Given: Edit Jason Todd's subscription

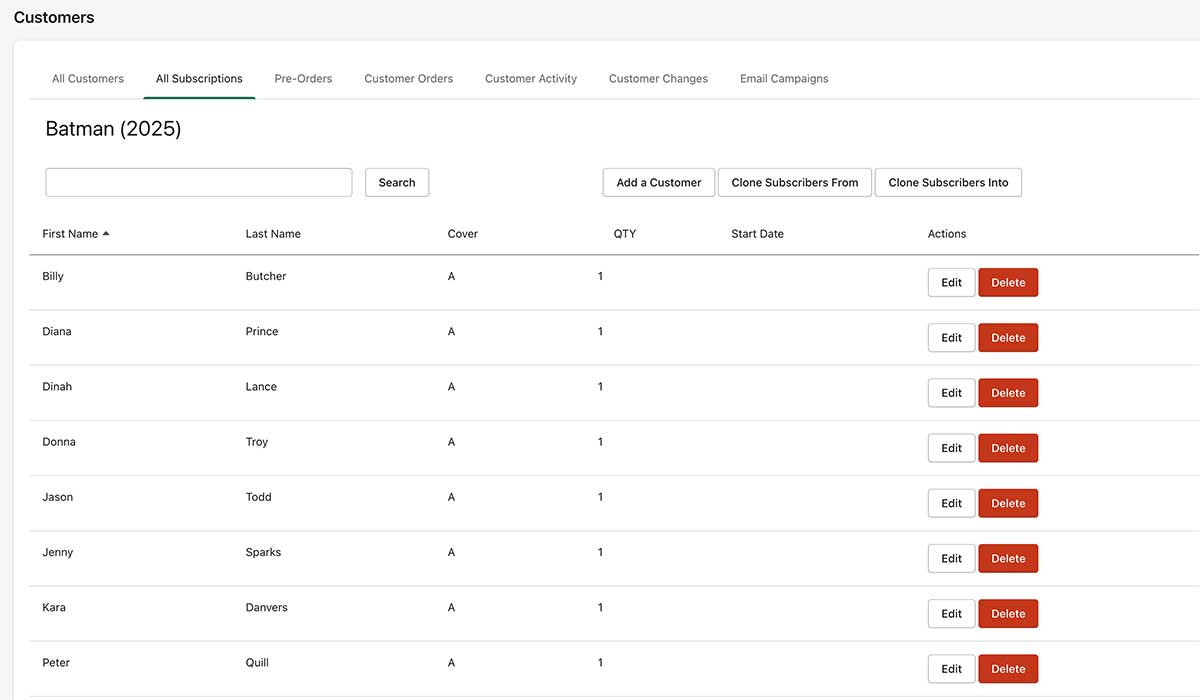Looking at the screenshot, I should coord(951,503).
